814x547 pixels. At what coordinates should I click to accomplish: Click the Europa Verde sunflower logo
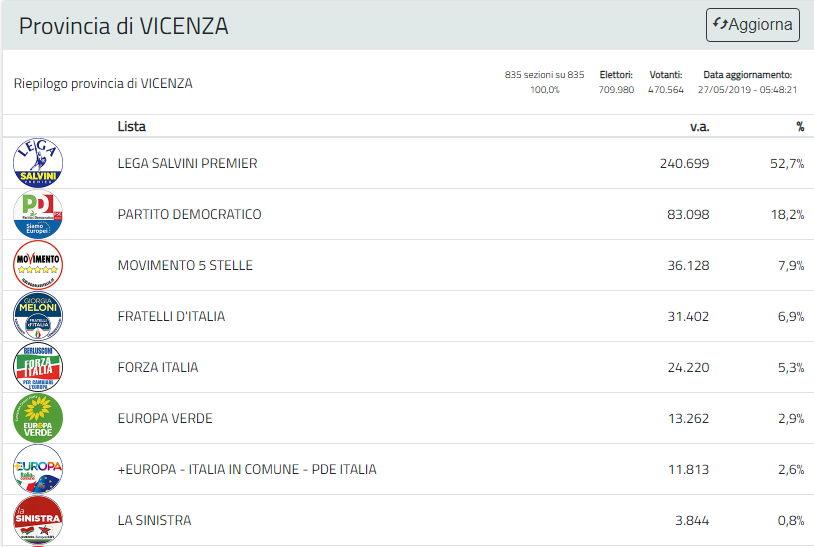click(38, 418)
